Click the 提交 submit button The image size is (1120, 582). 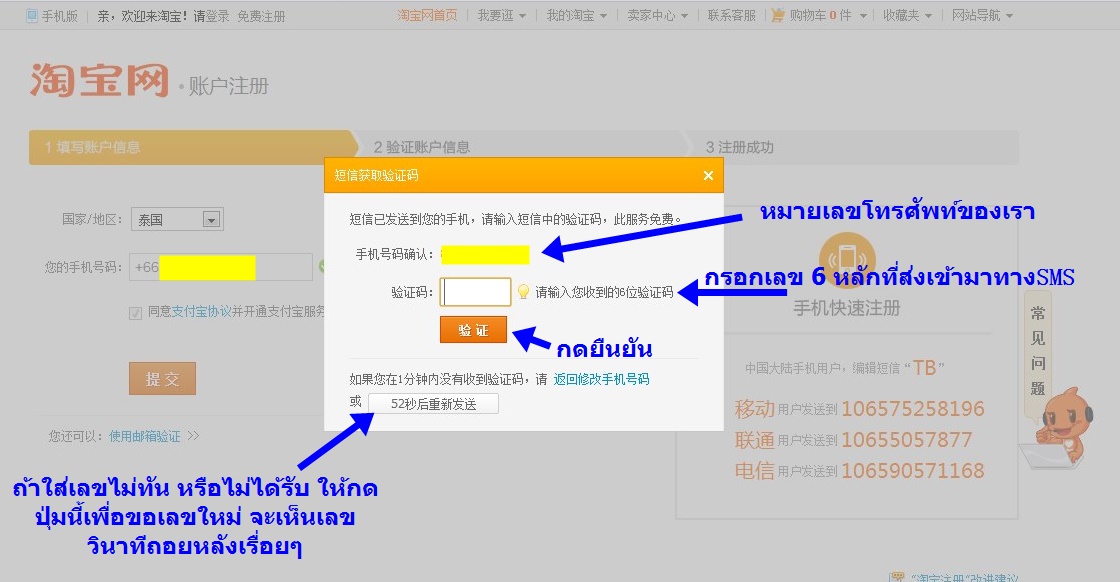(x=162, y=378)
